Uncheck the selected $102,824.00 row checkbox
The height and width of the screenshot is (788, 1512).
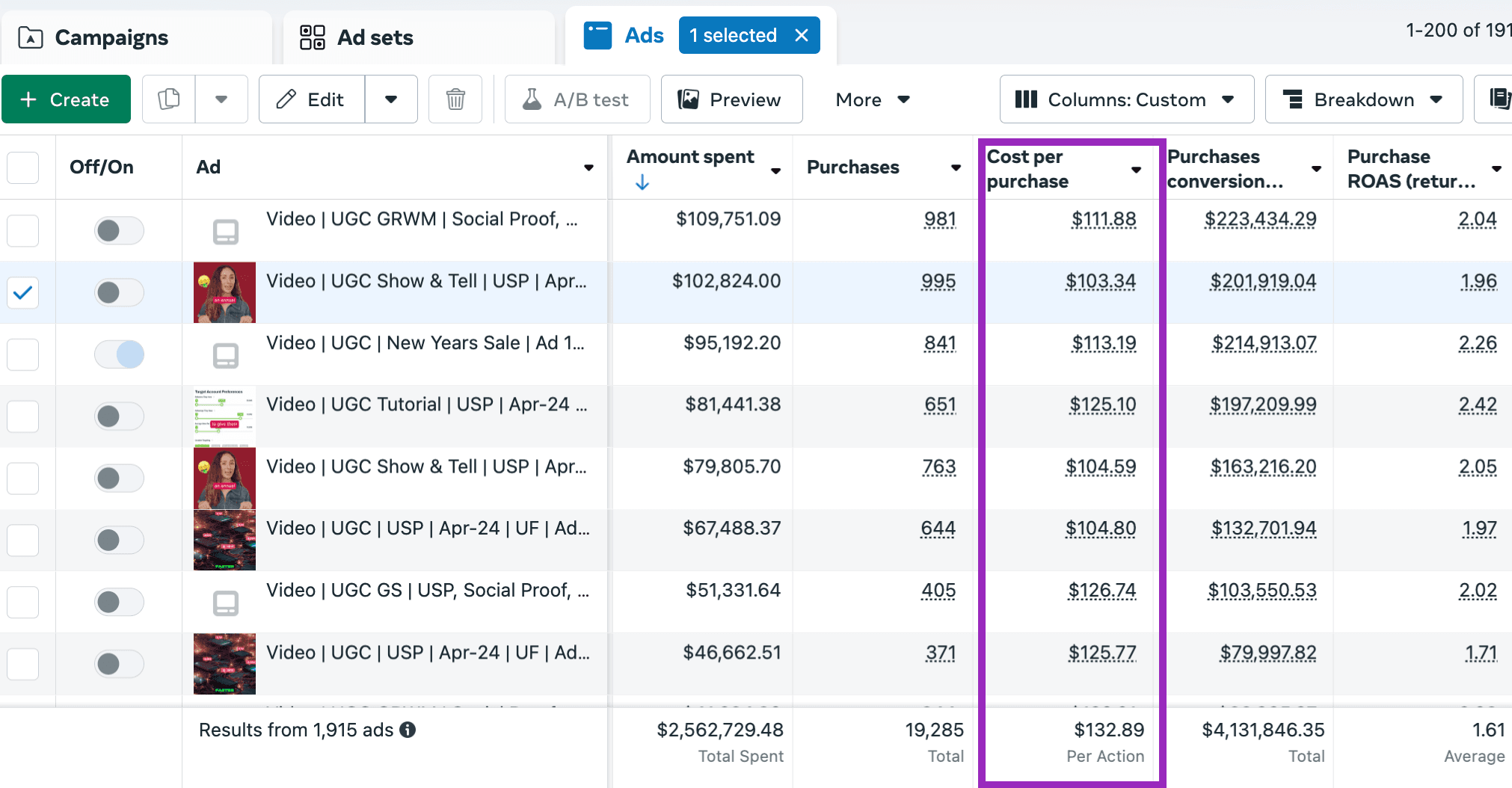click(23, 292)
